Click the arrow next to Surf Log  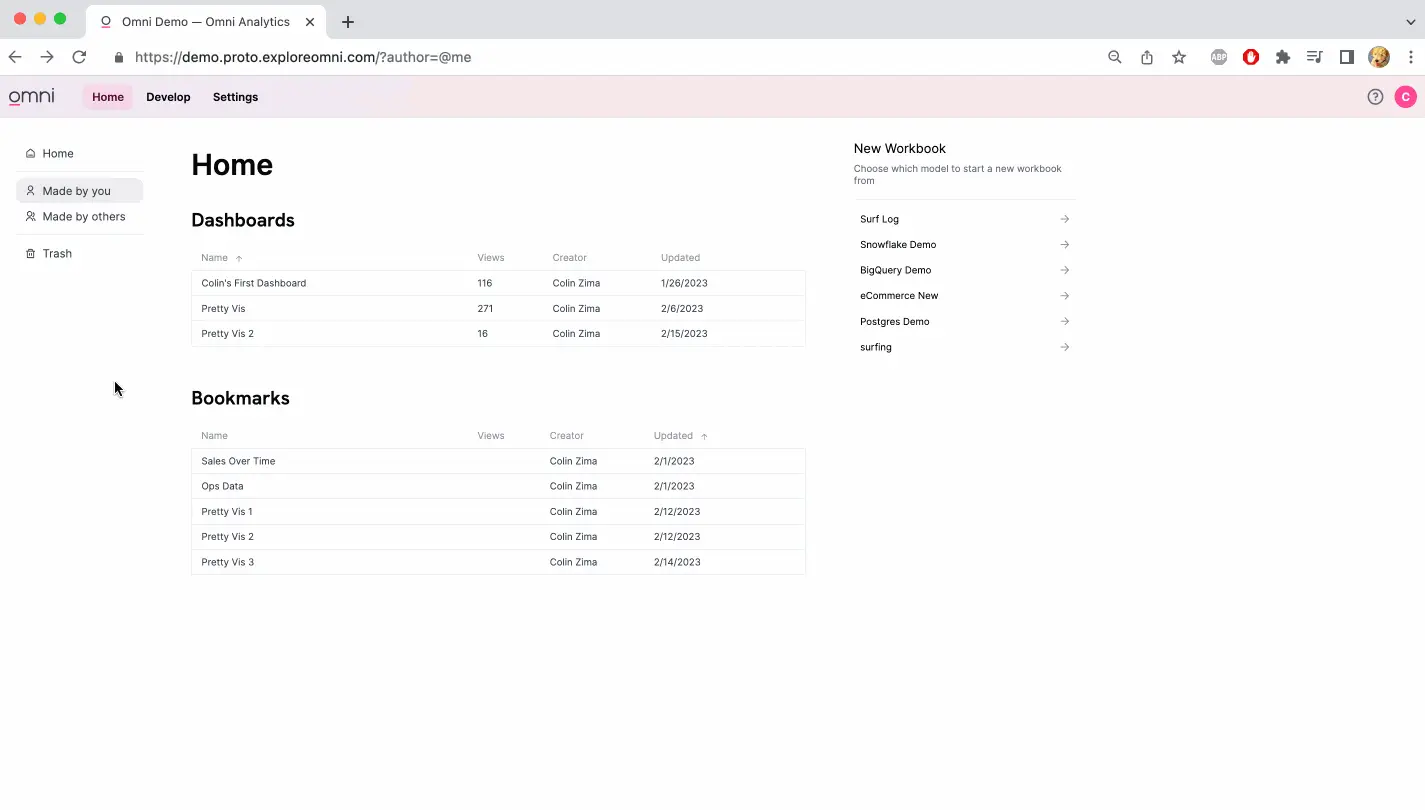click(1064, 219)
